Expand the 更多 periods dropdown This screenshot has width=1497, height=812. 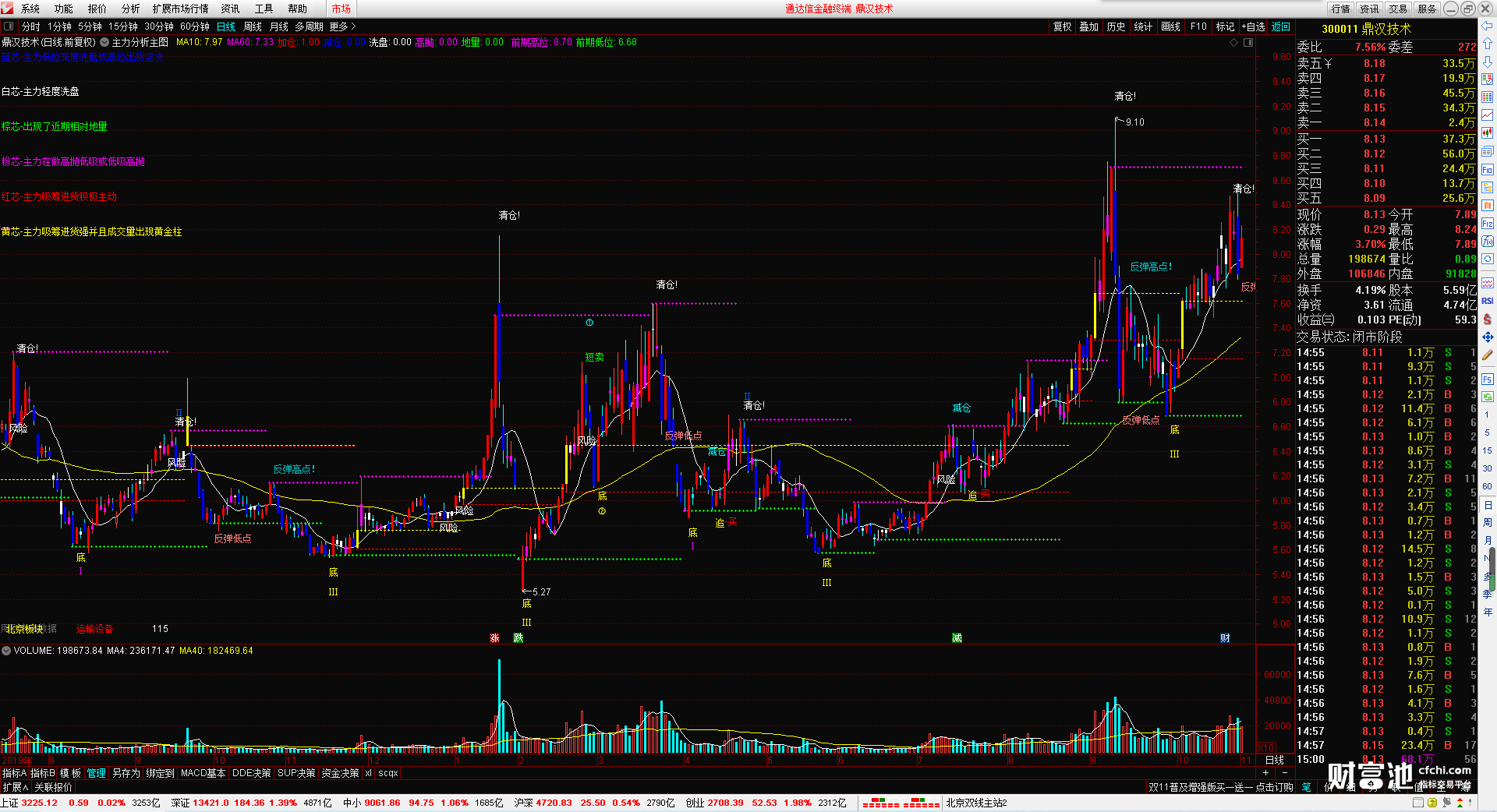342,26
